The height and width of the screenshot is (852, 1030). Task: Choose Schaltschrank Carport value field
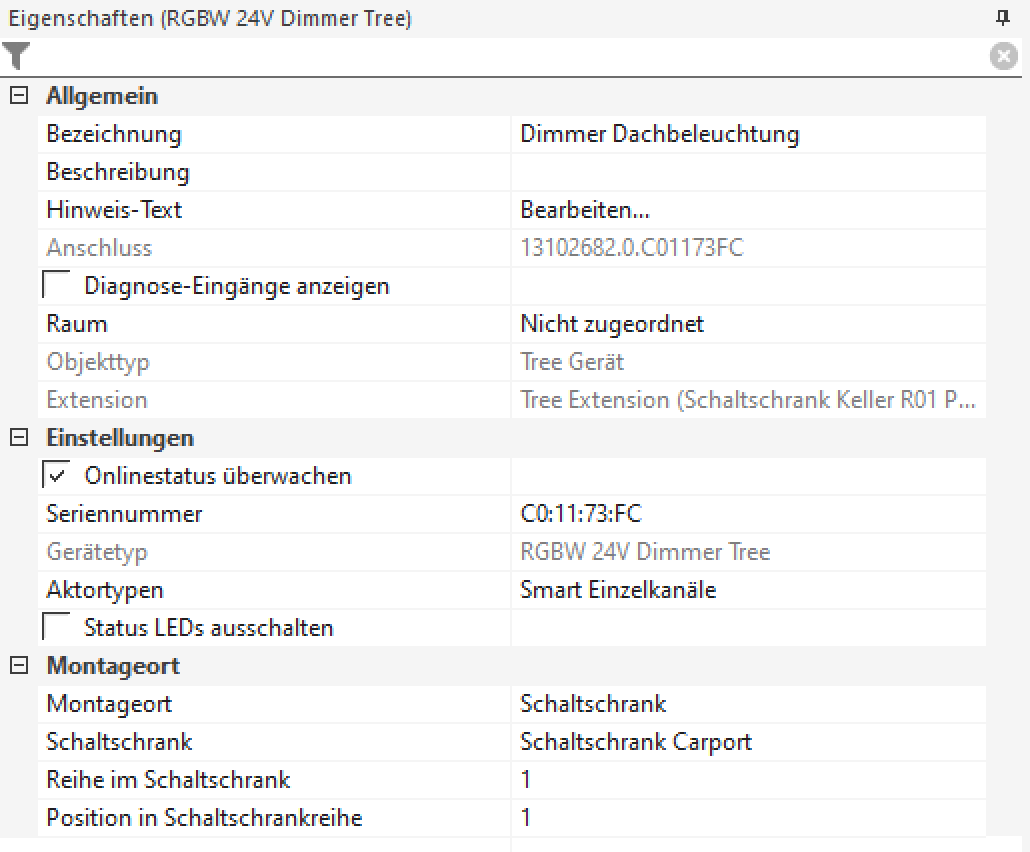tap(746, 742)
